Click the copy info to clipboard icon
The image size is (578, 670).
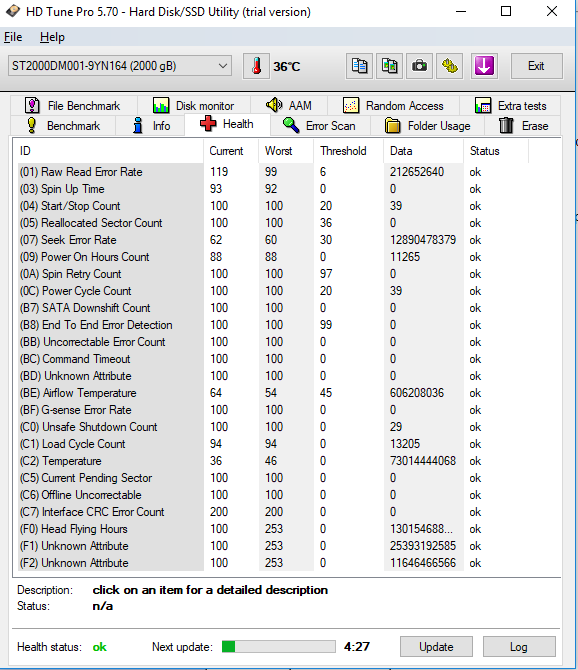pyautogui.click(x=359, y=66)
